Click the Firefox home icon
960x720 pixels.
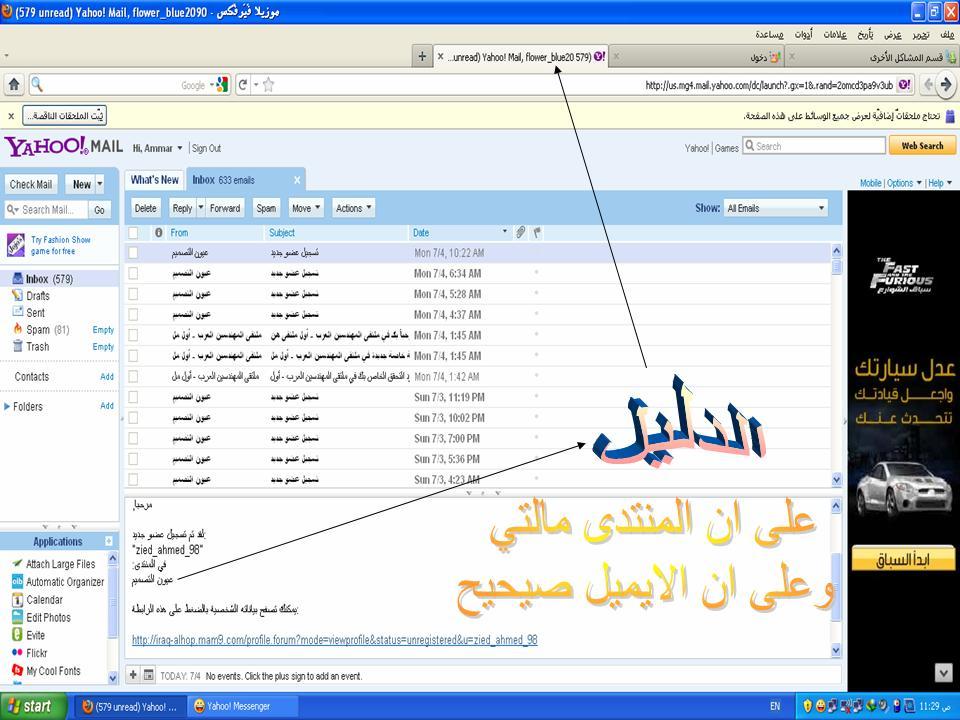pos(13,85)
